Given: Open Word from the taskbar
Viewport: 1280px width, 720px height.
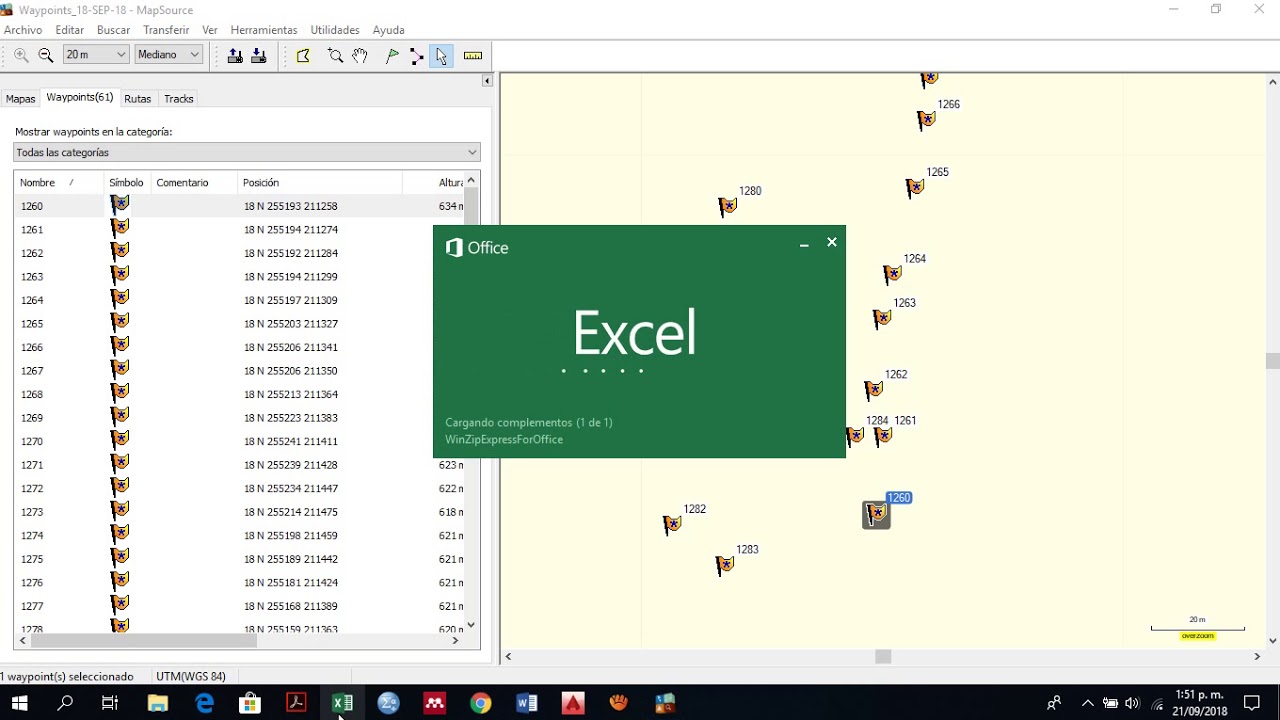Looking at the screenshot, I should (x=527, y=703).
